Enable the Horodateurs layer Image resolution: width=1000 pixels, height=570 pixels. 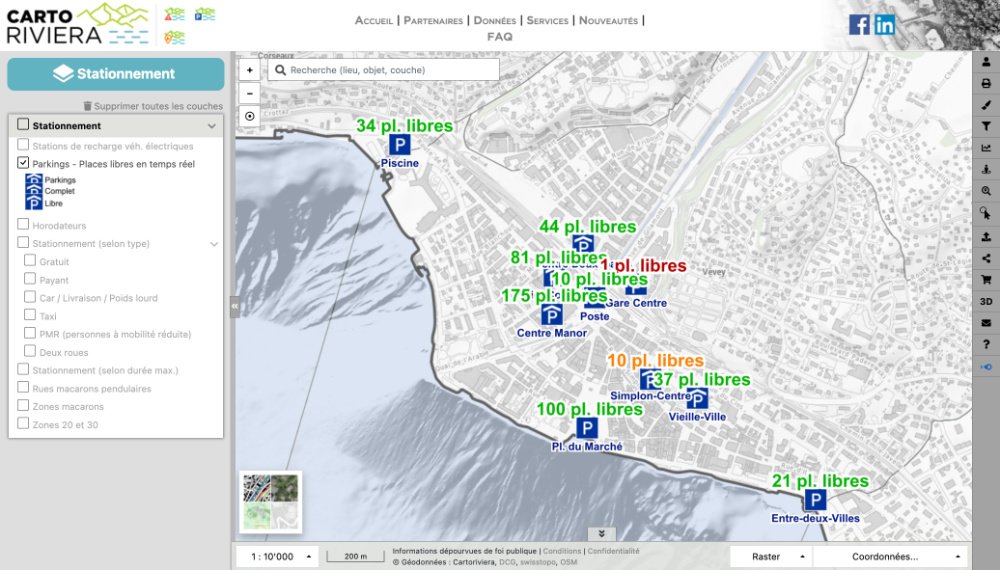[24, 225]
